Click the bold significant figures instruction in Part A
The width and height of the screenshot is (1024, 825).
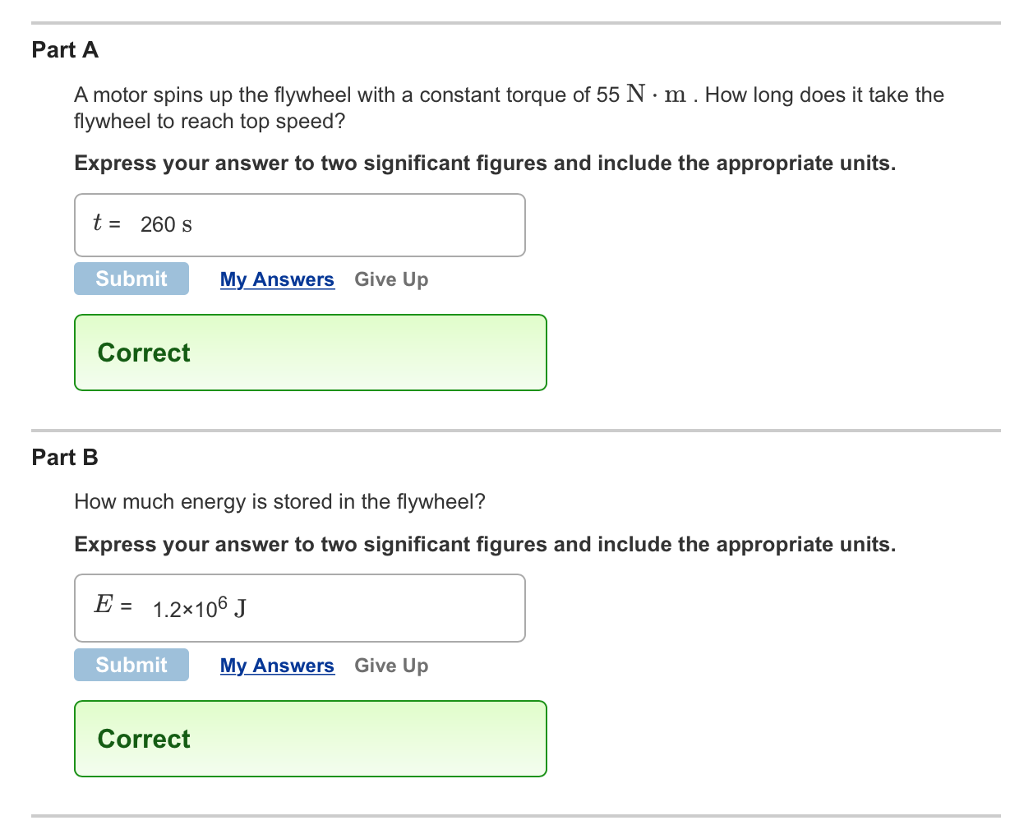(x=485, y=163)
